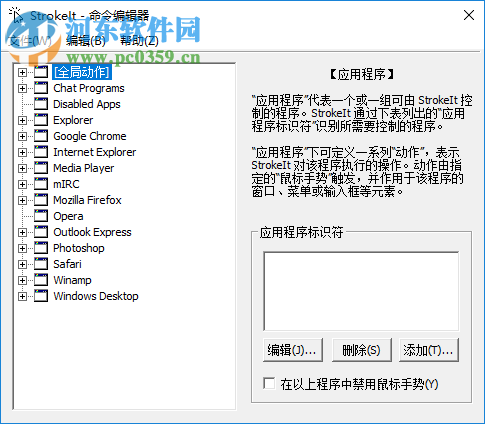Select the Safari tree entry
The image size is (485, 424).
(67, 264)
